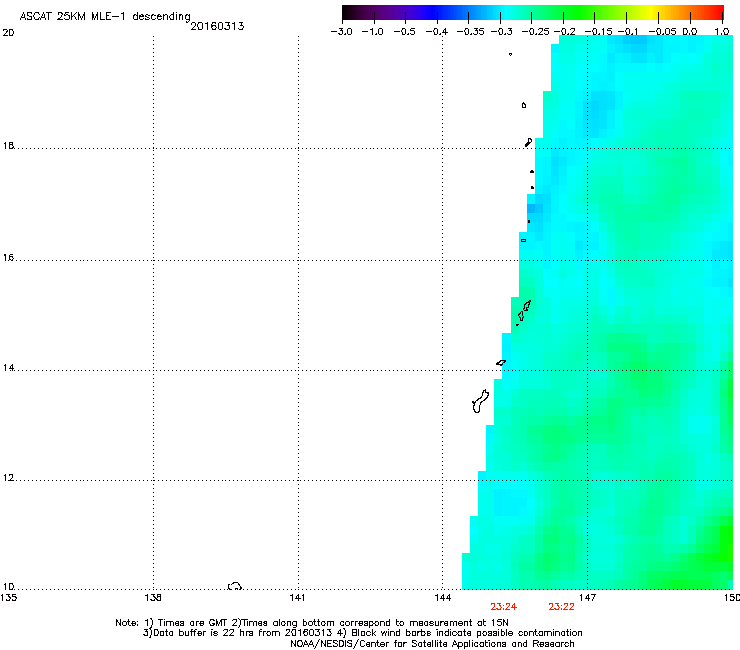Click longitude label 147
The image size is (740, 650).
pyautogui.click(x=587, y=598)
